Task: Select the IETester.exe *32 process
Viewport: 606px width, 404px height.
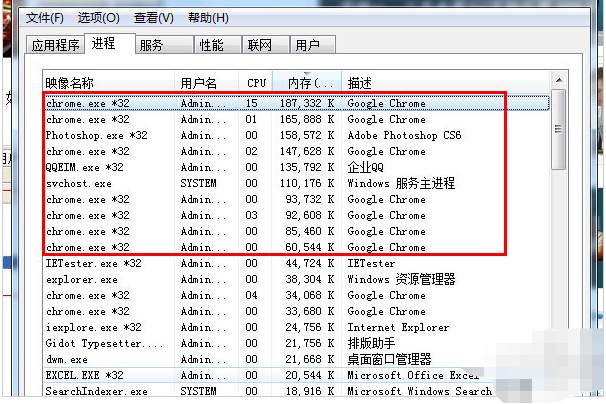Action: click(x=296, y=263)
